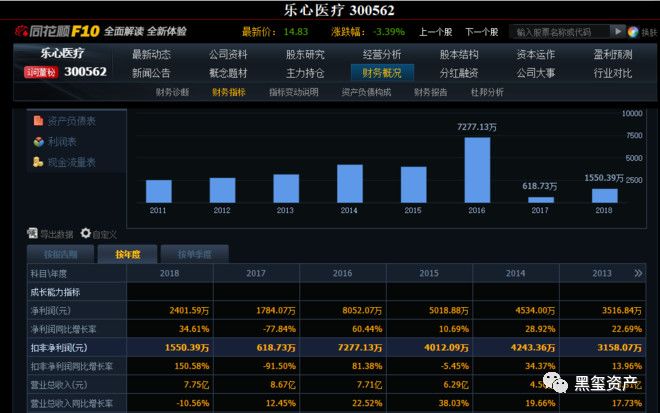Switch to 财务诊断 sub-tab
The image size is (660, 413).
172,92
